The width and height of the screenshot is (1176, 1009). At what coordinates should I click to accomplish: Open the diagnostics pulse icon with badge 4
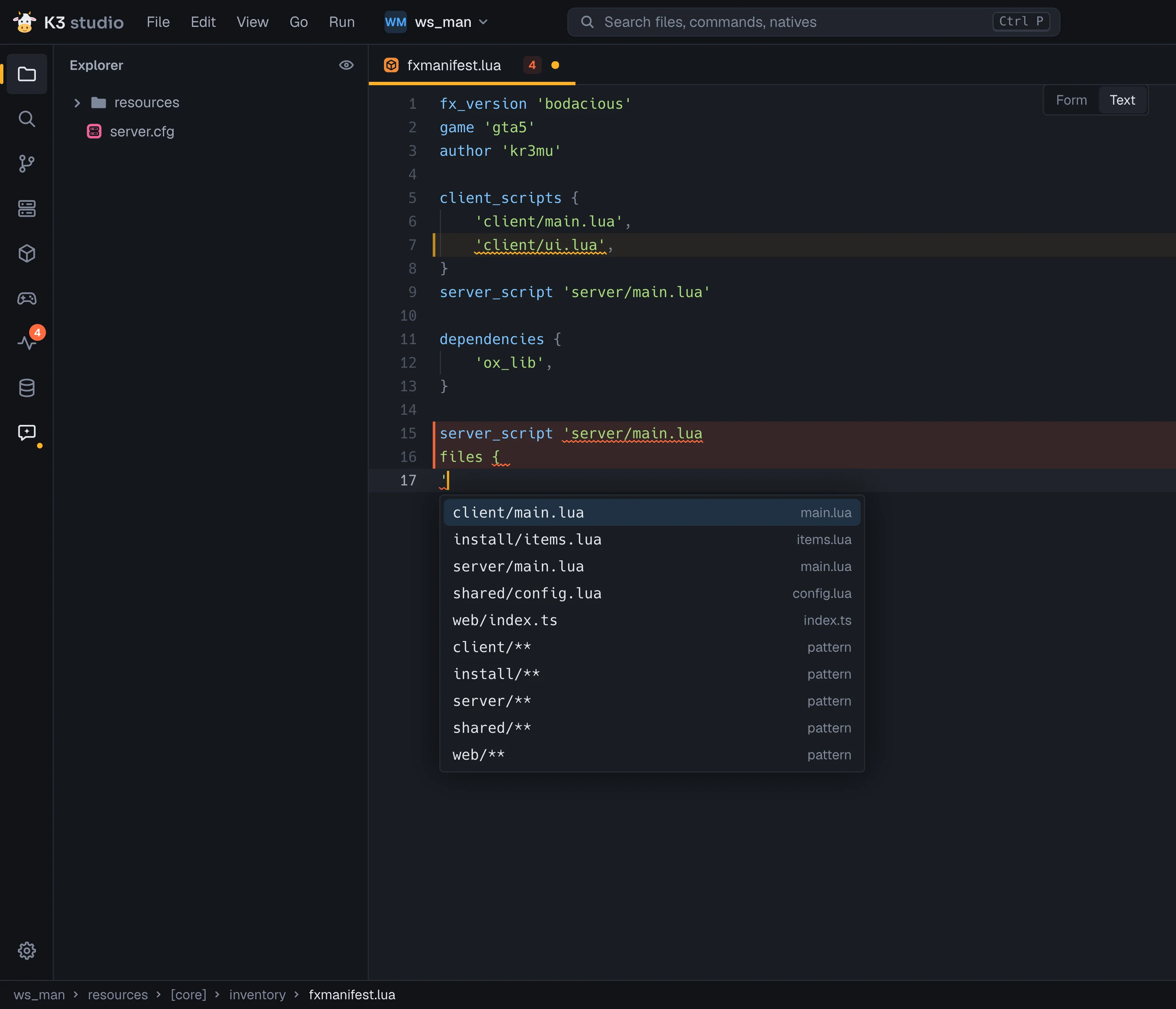point(27,343)
